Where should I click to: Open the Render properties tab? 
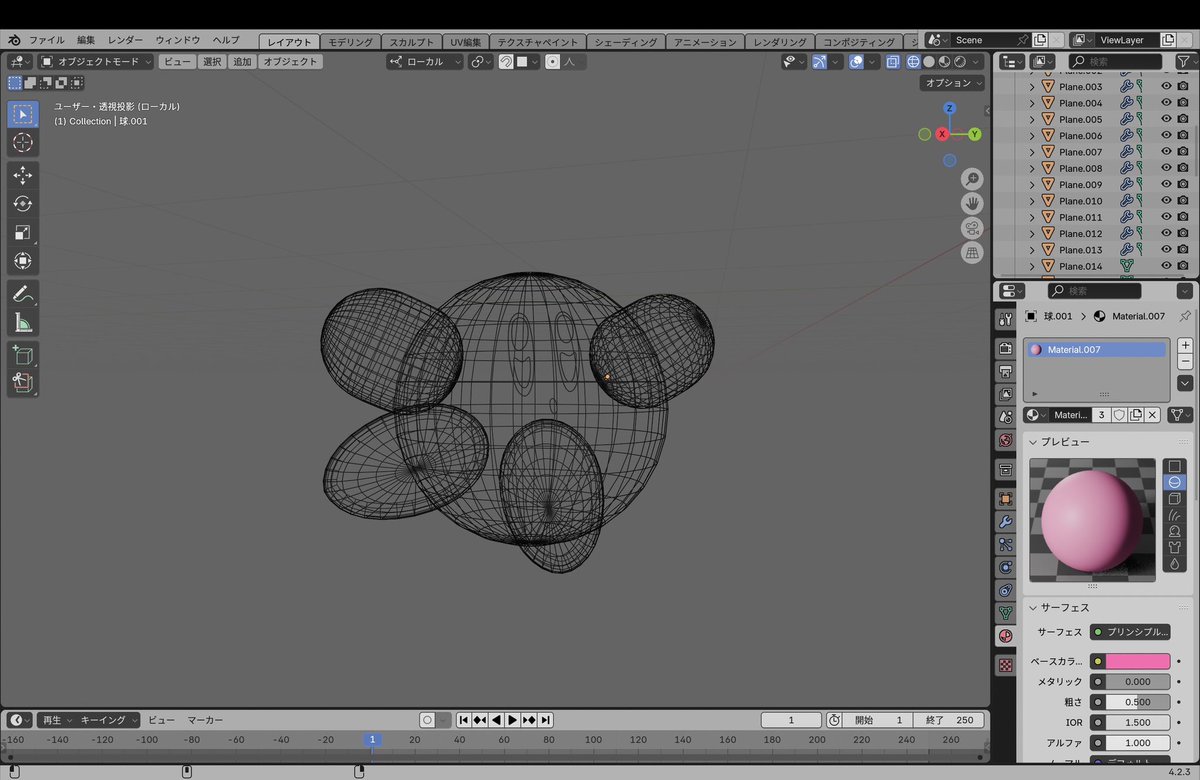pos(1006,347)
